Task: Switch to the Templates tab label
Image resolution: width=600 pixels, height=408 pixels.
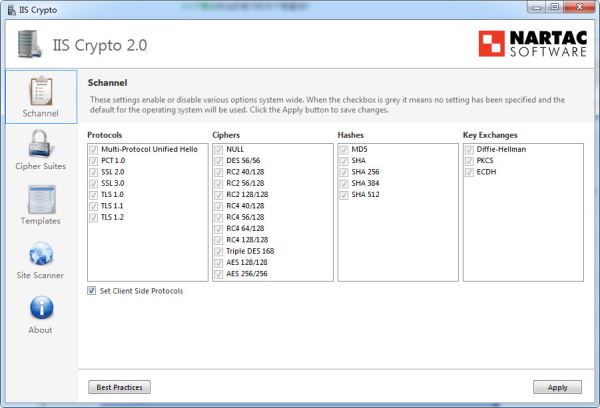Action: click(41, 221)
